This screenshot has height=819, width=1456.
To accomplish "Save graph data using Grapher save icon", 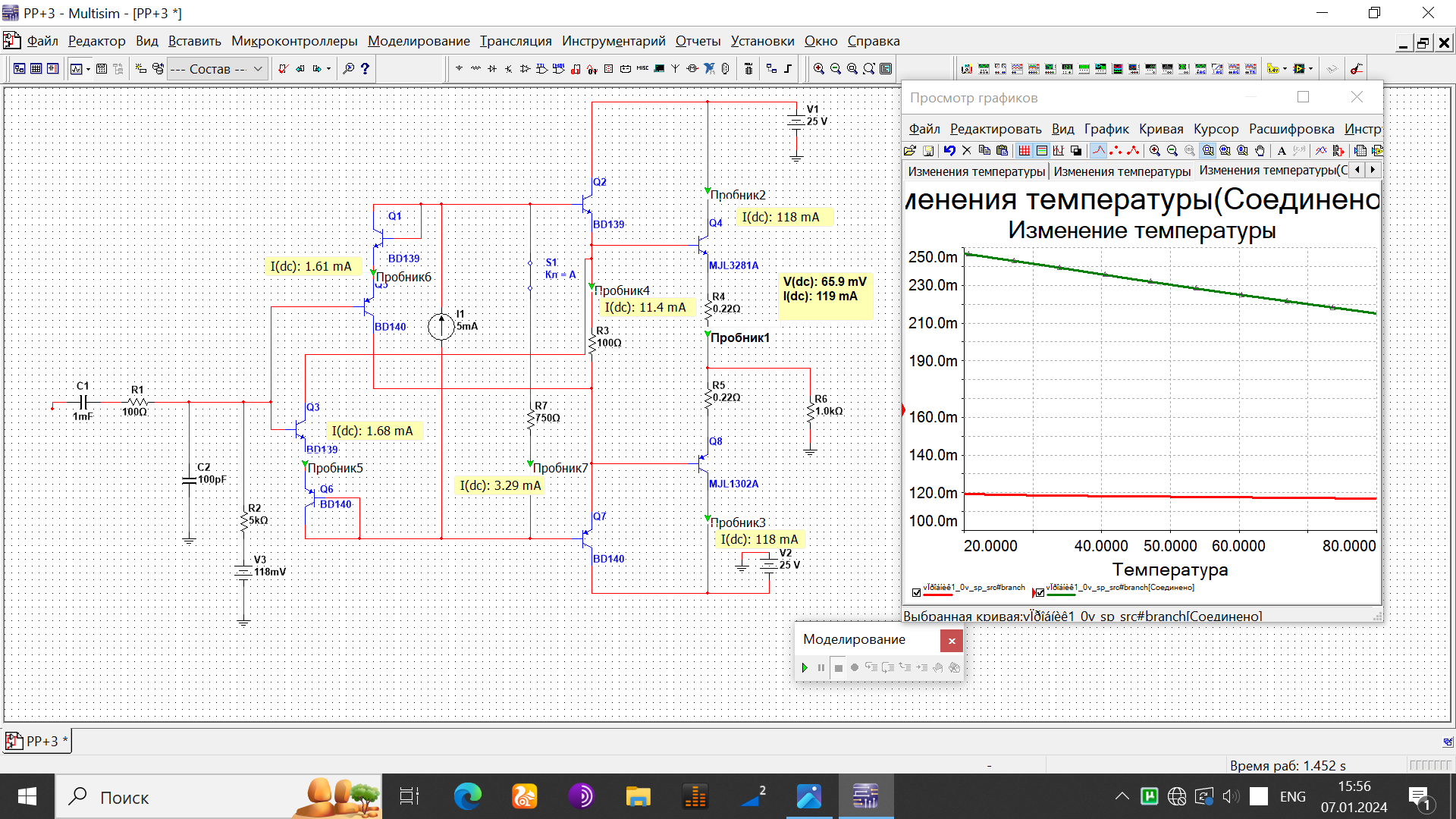I will [x=927, y=150].
